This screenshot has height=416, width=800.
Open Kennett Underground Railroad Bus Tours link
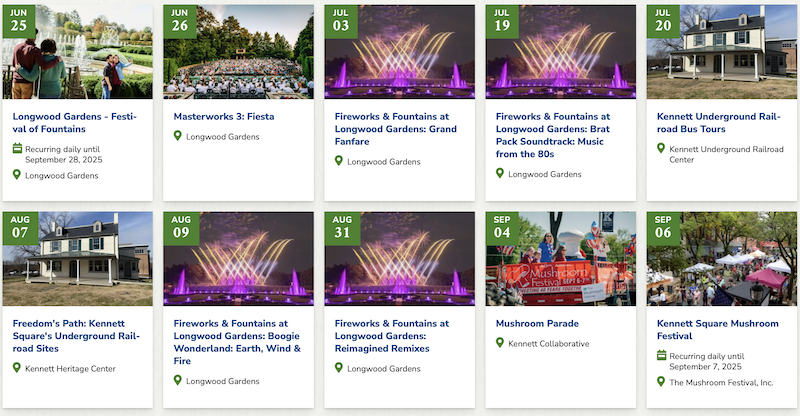tap(718, 122)
